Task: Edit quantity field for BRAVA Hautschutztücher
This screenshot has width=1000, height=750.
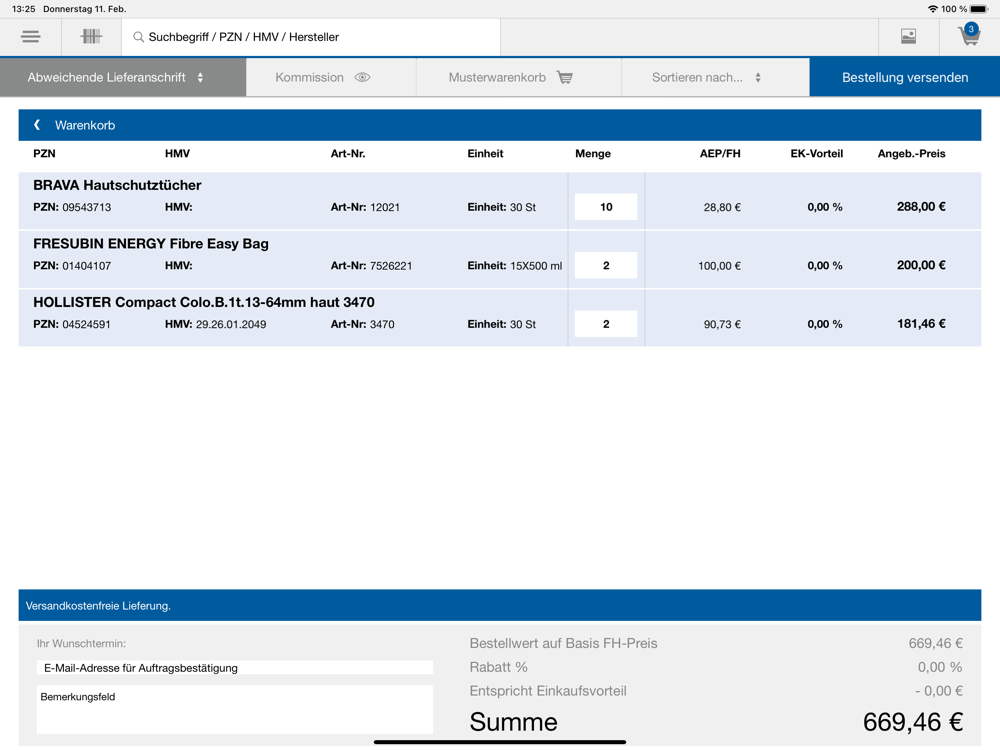Action: click(606, 207)
